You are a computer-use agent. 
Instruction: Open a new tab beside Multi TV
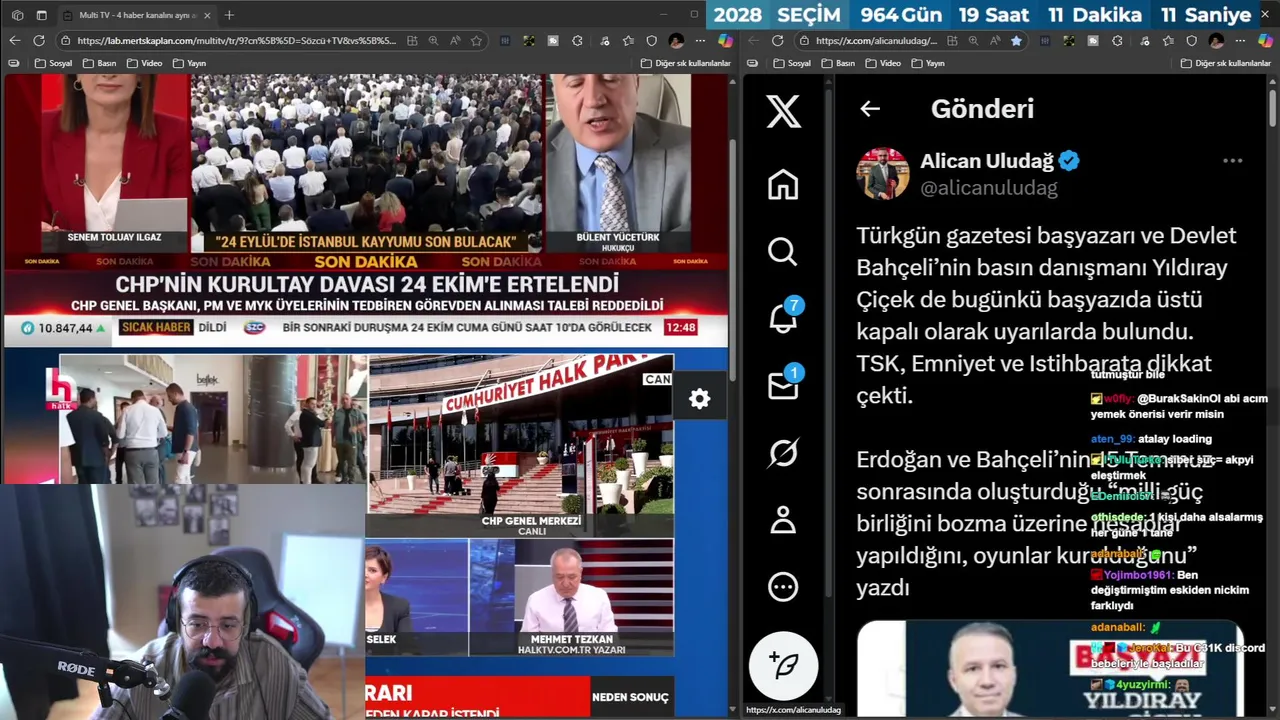coord(229,15)
